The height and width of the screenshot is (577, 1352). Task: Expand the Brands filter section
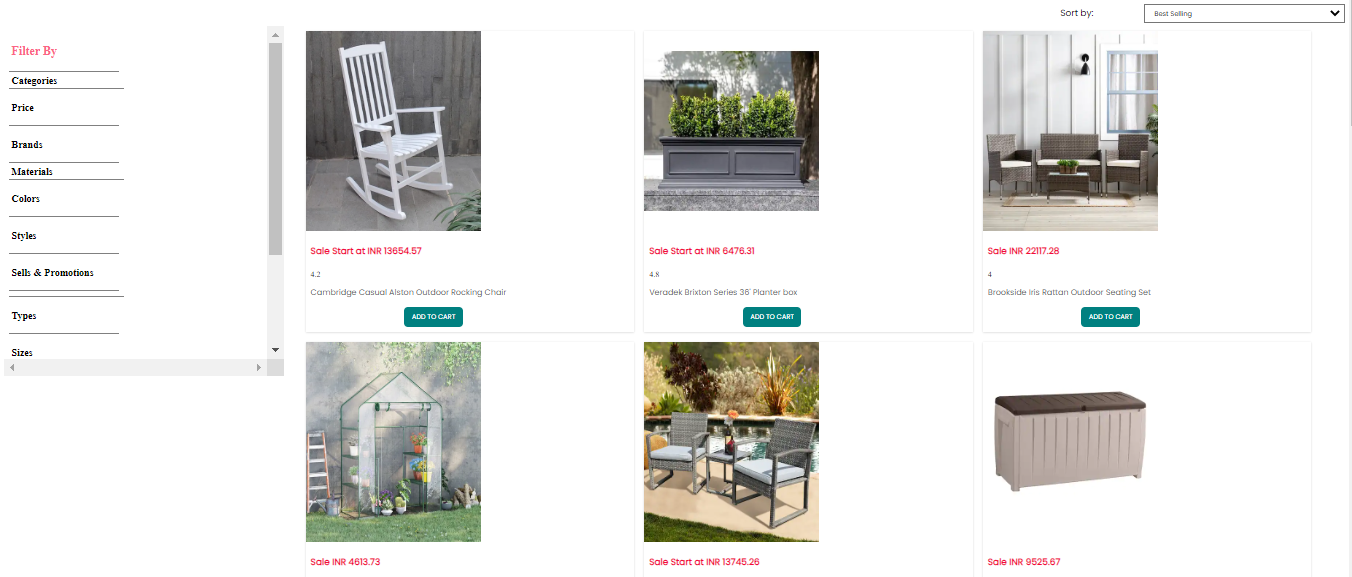[x=27, y=145]
